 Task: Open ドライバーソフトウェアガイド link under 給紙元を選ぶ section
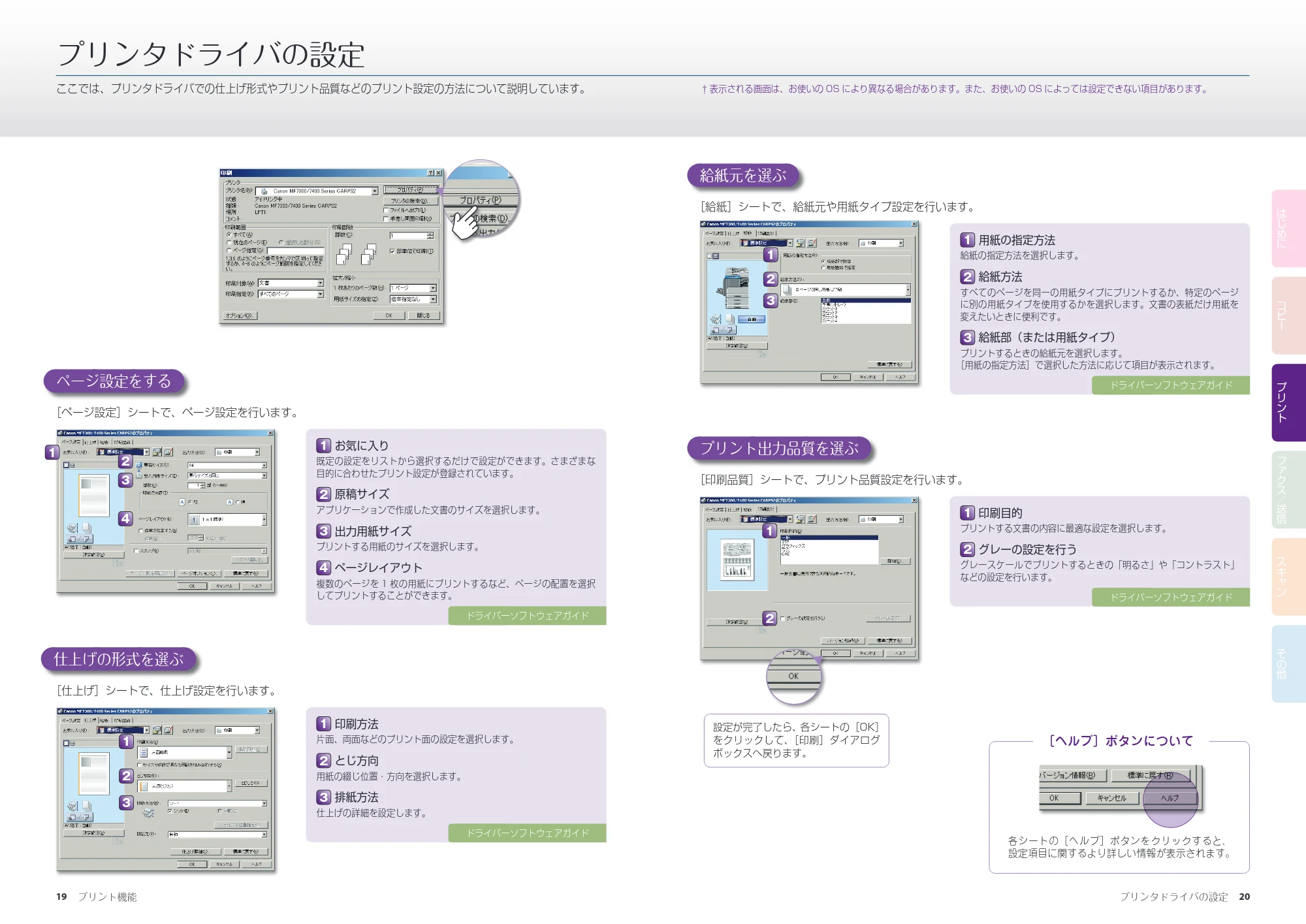point(1171,385)
